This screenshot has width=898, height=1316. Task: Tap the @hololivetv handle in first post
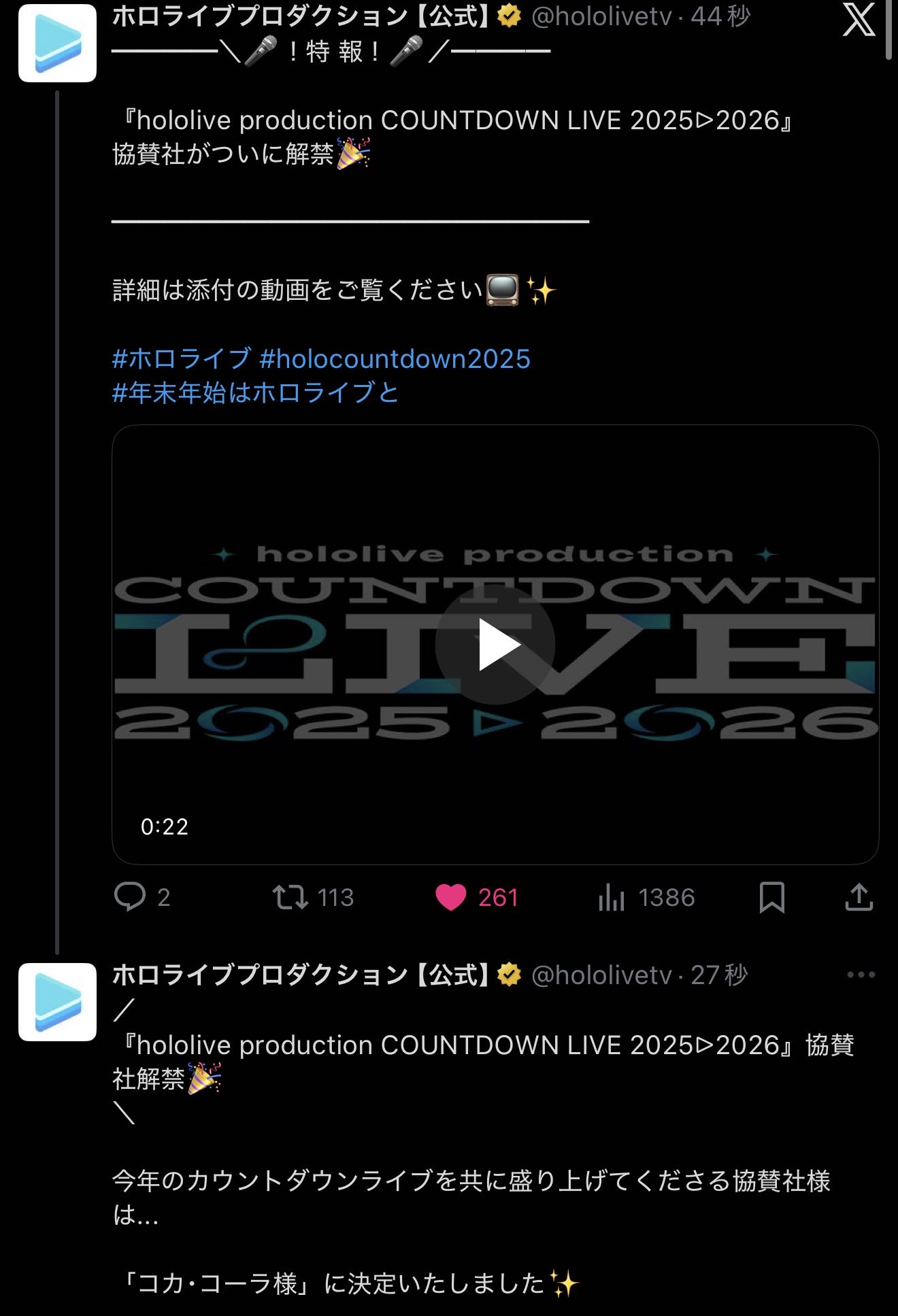click(601, 16)
